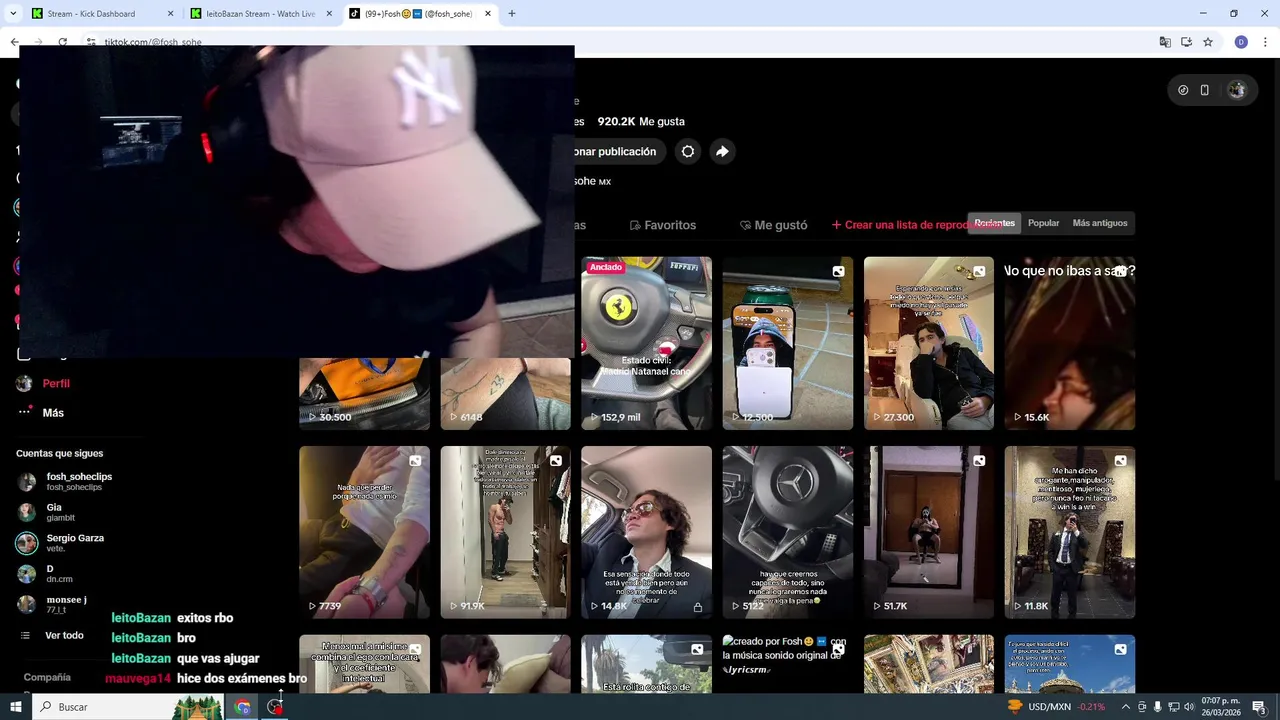Viewport: 1280px width, 720px height.
Task: Click the install app icon in address bar
Action: (1187, 42)
